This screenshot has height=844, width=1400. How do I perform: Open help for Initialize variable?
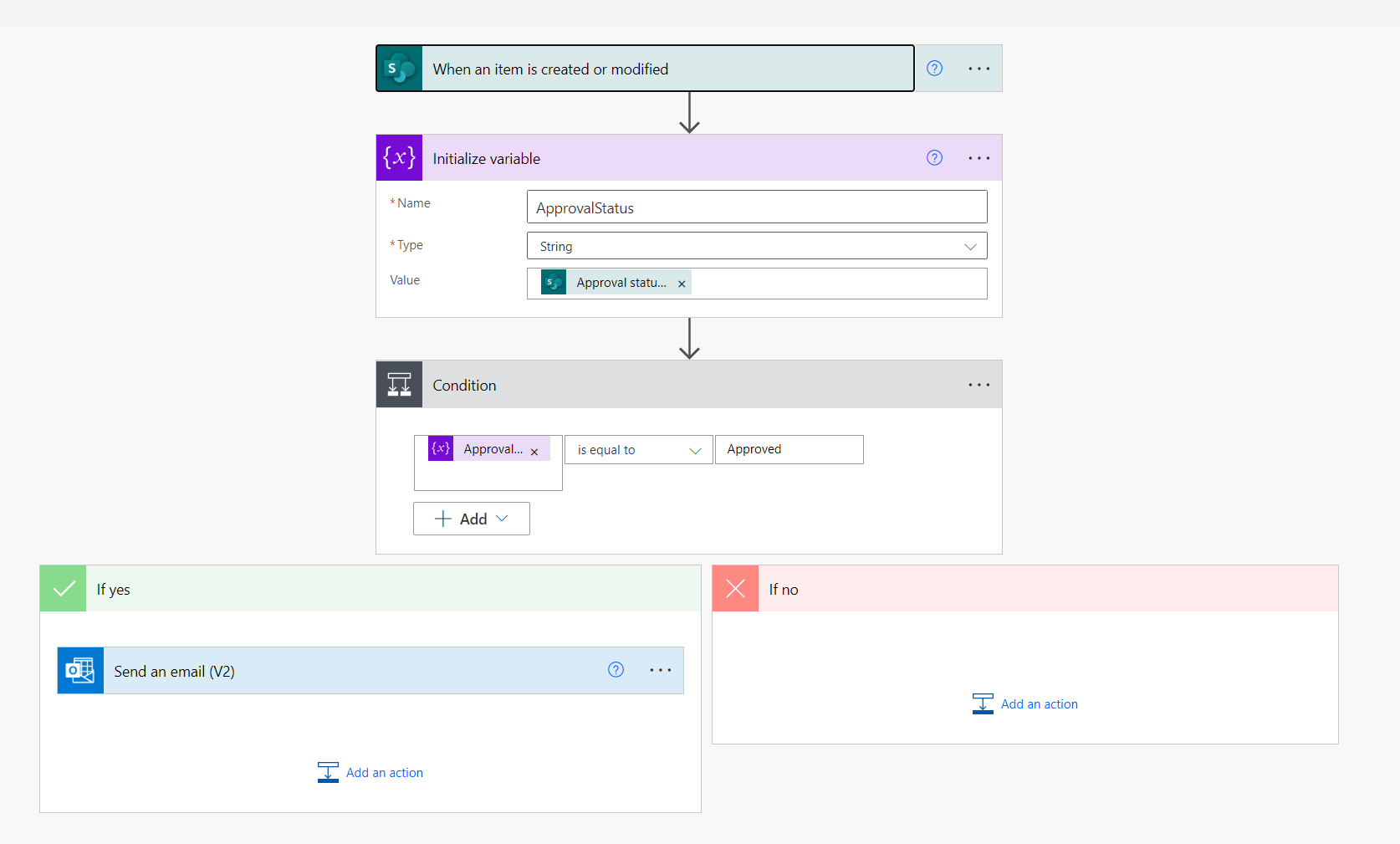point(934,158)
